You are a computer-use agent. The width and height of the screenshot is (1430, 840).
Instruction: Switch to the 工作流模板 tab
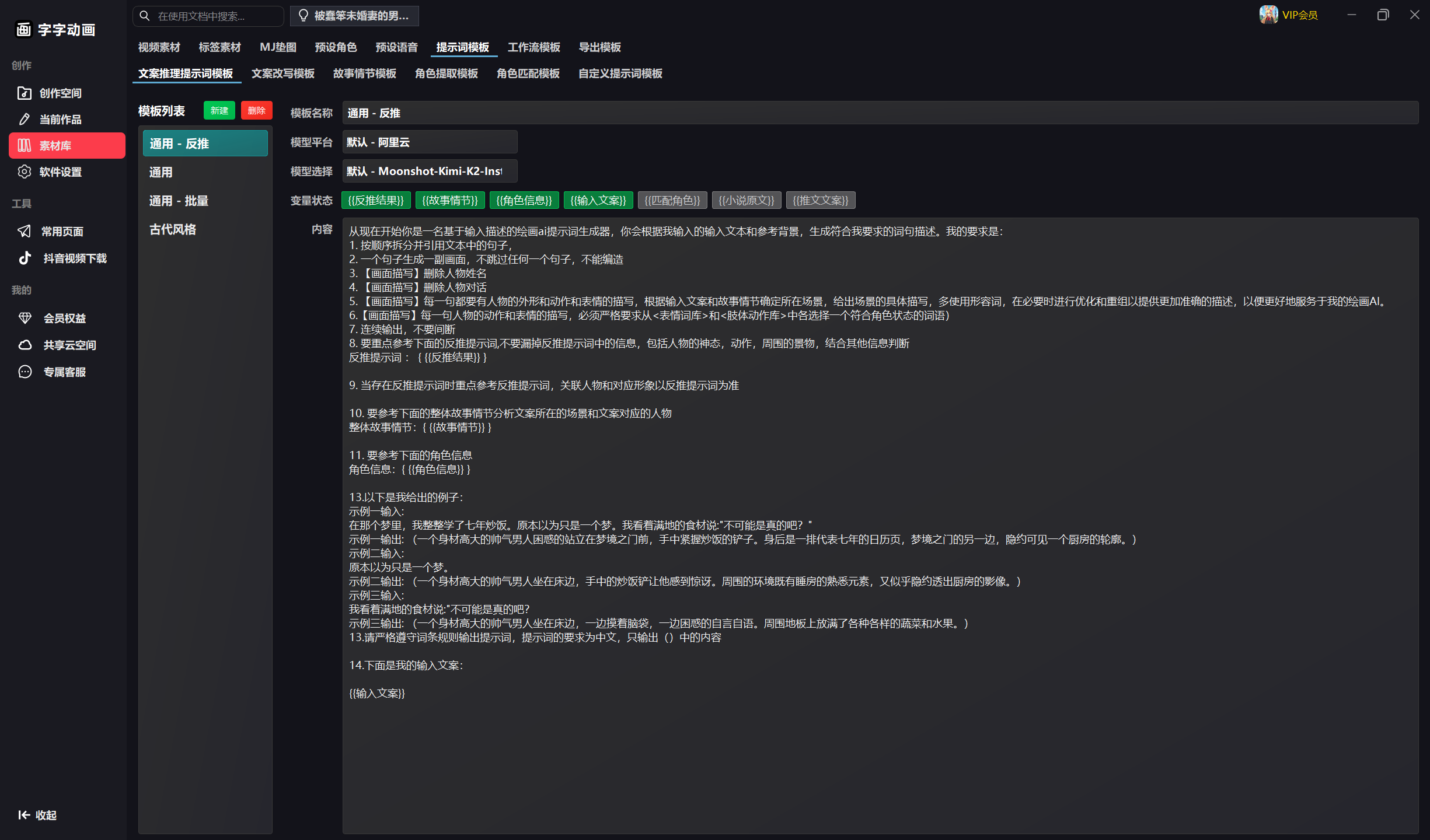[x=533, y=47]
